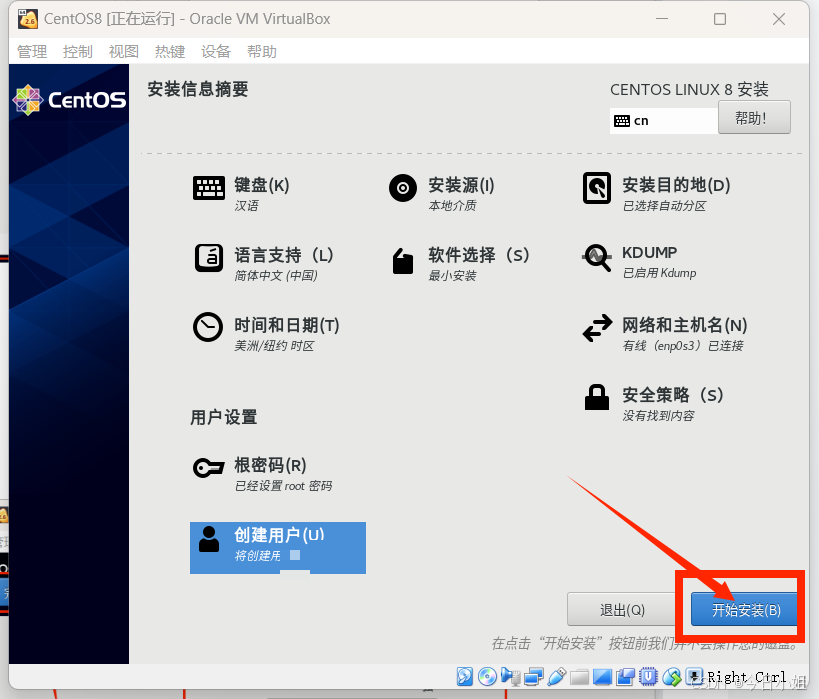Open 网络和主机名(N) arrows icon
The width and height of the screenshot is (819, 699).
tap(597, 328)
